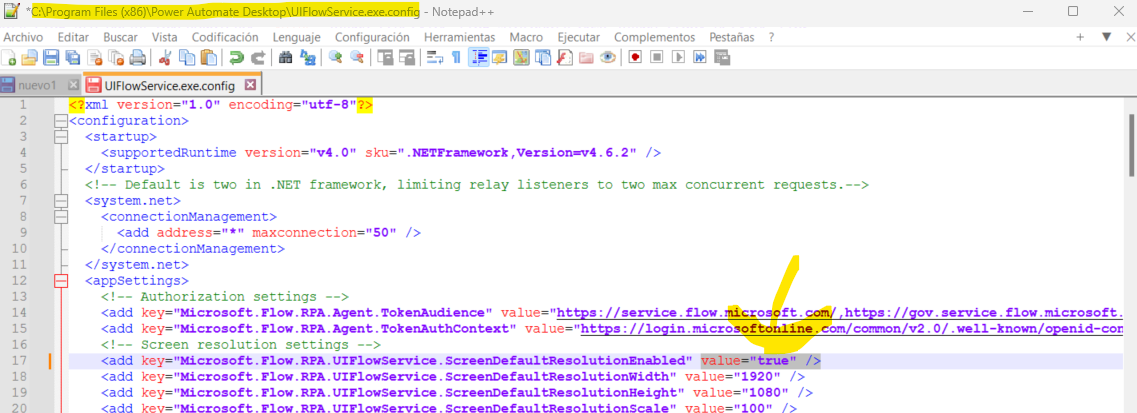This screenshot has height=413, width=1137.
Task: Click the Close All documents toolbar icon
Action: click(x=116, y=58)
